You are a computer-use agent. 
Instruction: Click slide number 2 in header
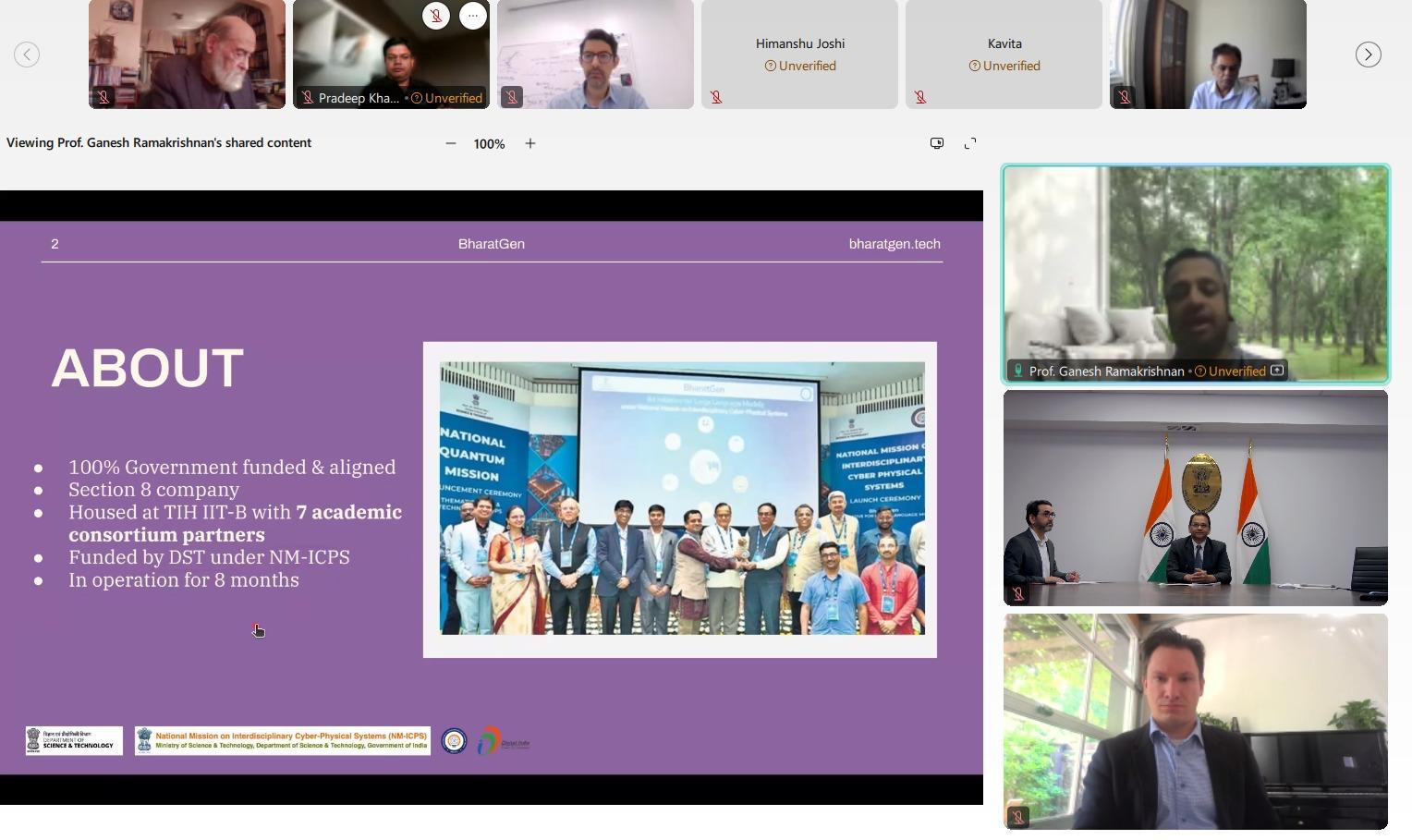[55, 244]
